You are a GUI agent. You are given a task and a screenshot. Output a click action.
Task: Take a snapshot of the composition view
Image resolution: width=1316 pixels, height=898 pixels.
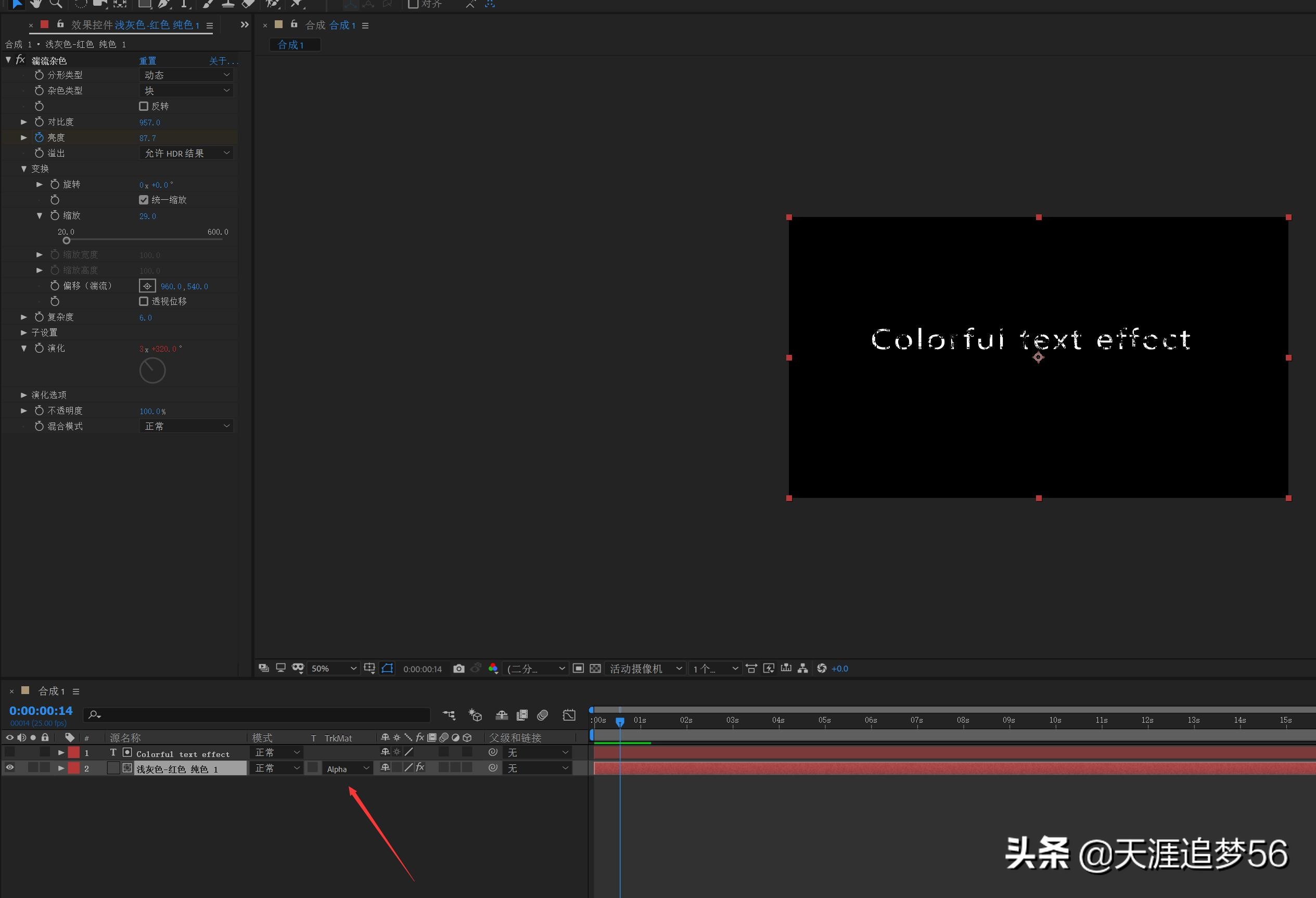pyautogui.click(x=458, y=669)
